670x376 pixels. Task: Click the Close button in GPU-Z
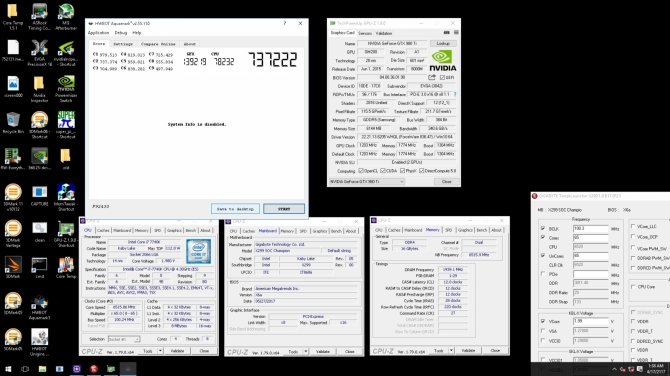(446, 182)
